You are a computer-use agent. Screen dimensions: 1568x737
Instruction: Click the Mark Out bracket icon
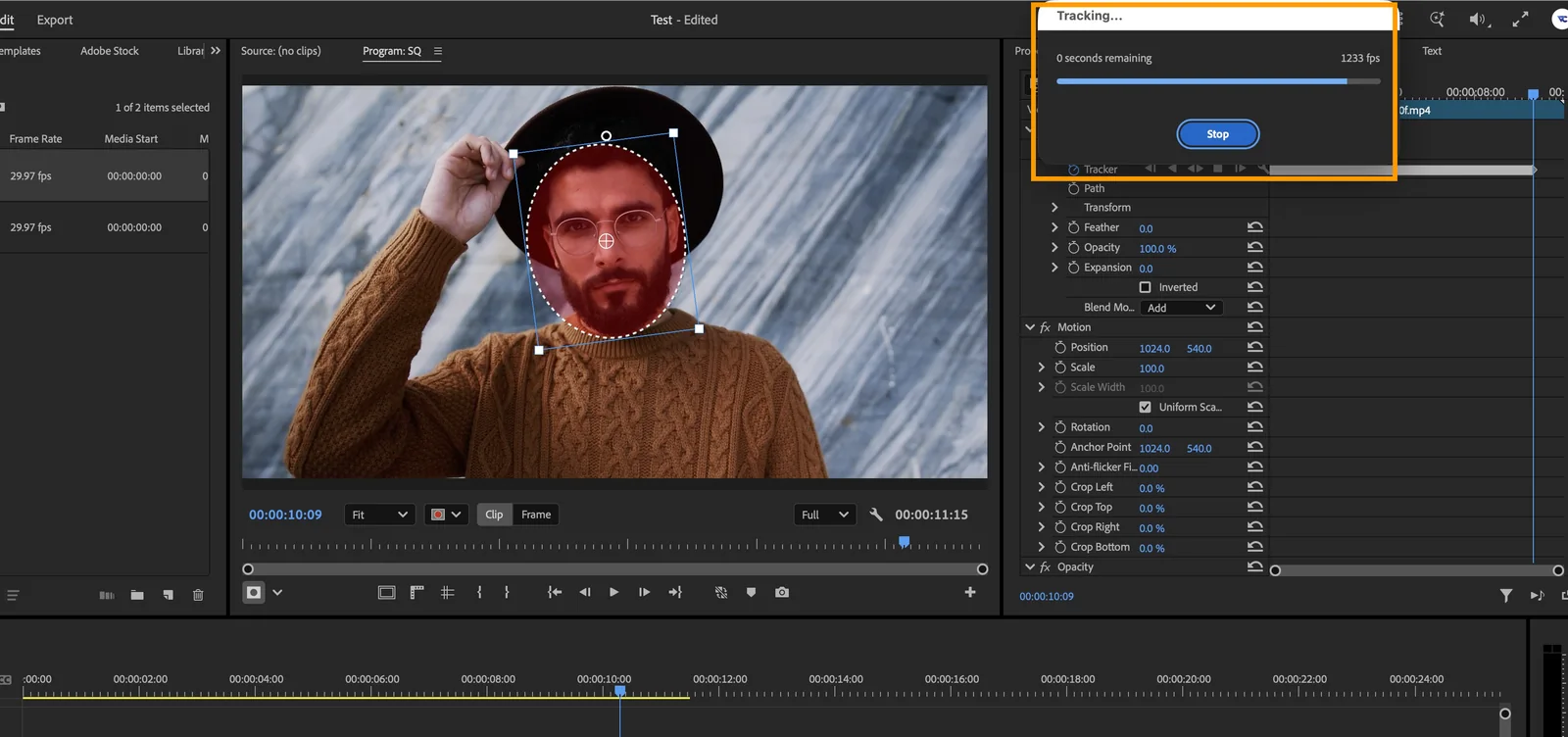(x=507, y=592)
